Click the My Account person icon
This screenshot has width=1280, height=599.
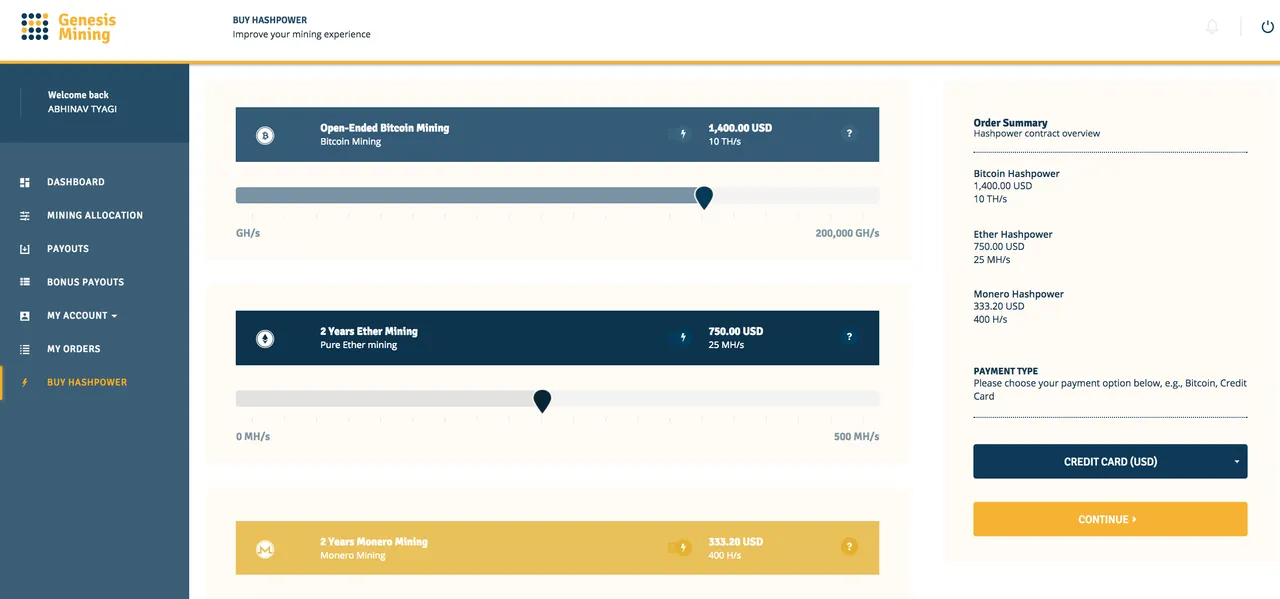pyautogui.click(x=25, y=316)
